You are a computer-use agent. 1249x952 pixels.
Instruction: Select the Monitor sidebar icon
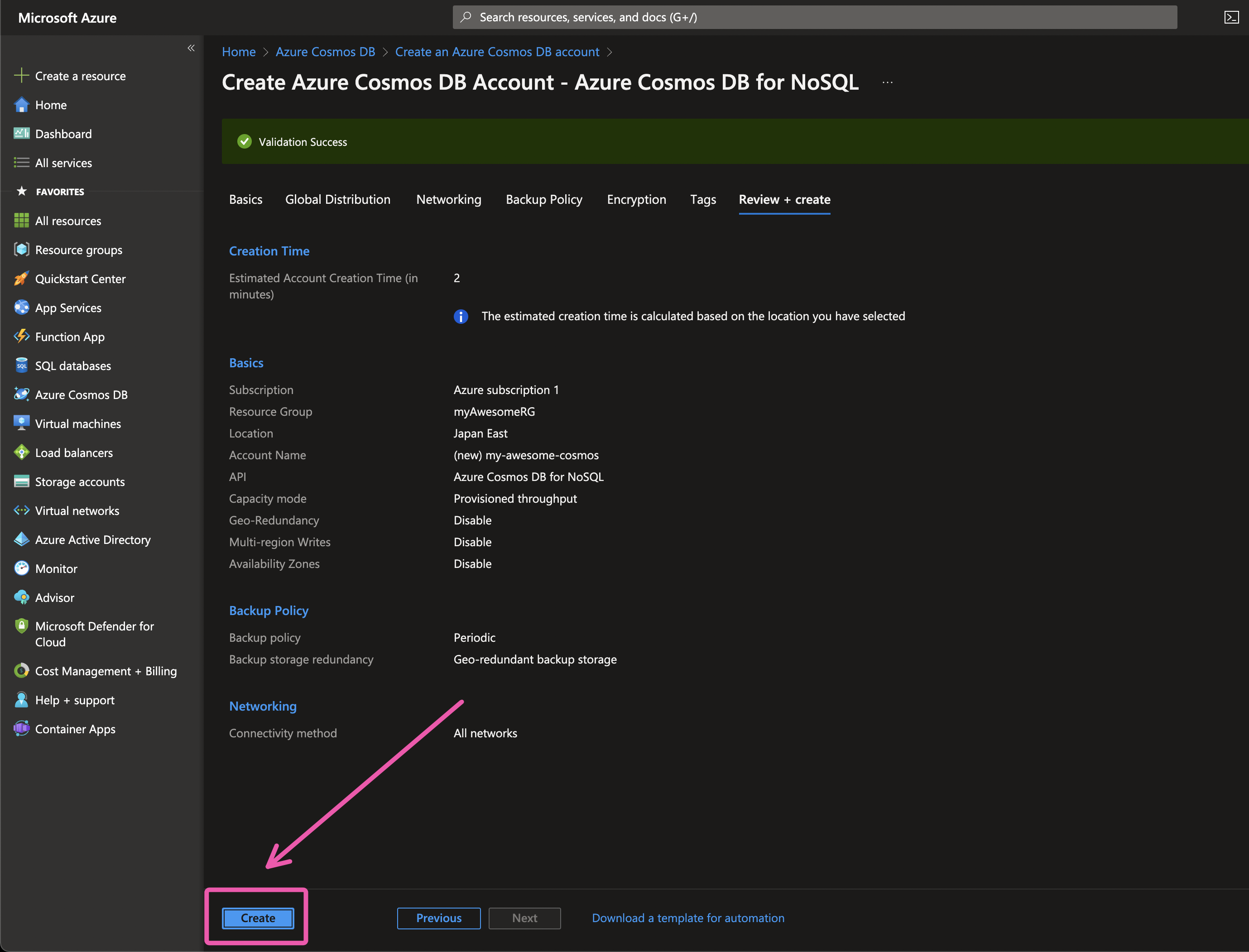(x=22, y=568)
